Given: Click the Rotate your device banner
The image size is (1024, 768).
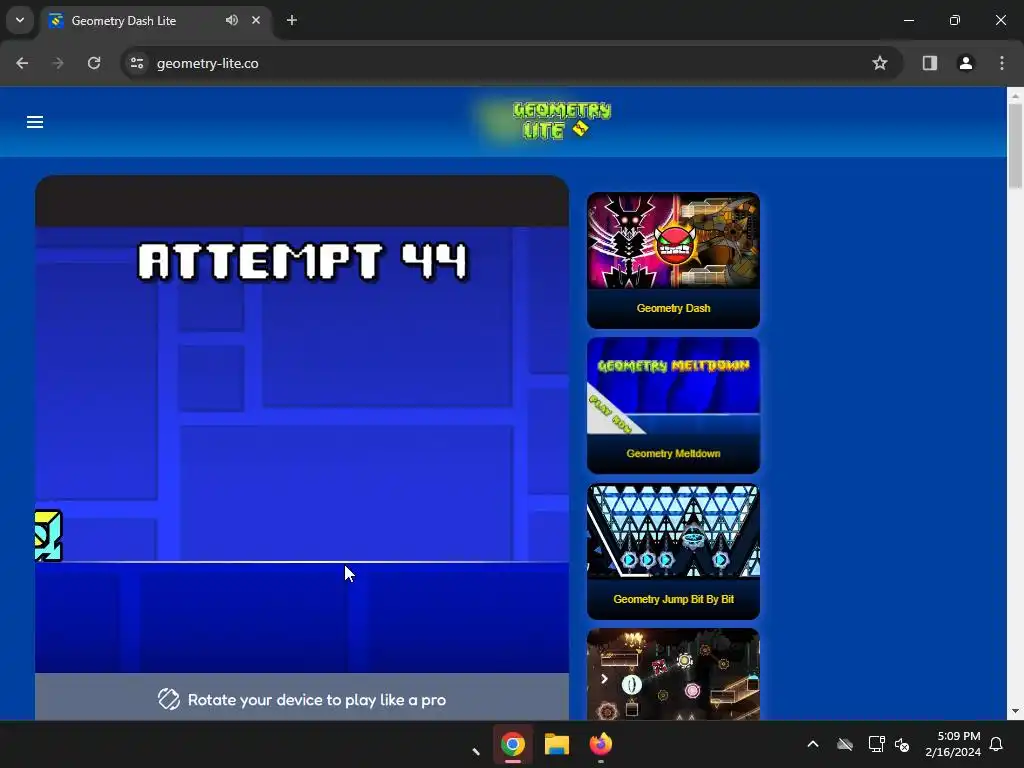Looking at the screenshot, I should (x=302, y=698).
